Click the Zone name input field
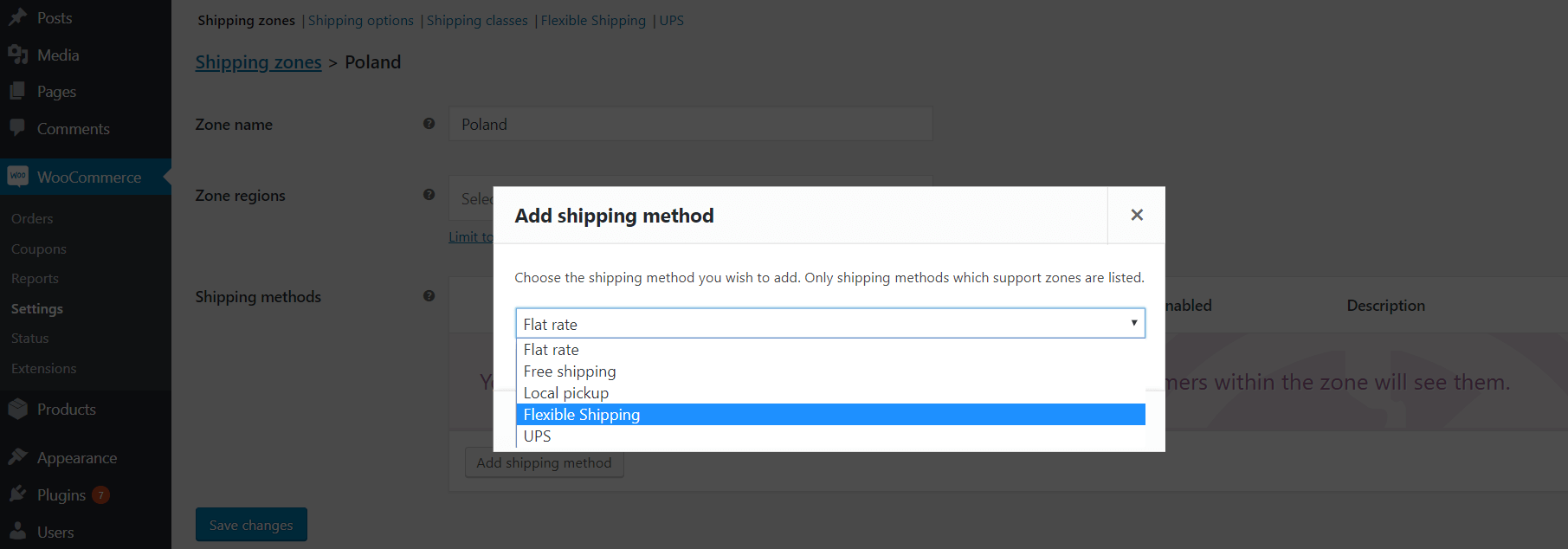The width and height of the screenshot is (1568, 549). (x=690, y=124)
